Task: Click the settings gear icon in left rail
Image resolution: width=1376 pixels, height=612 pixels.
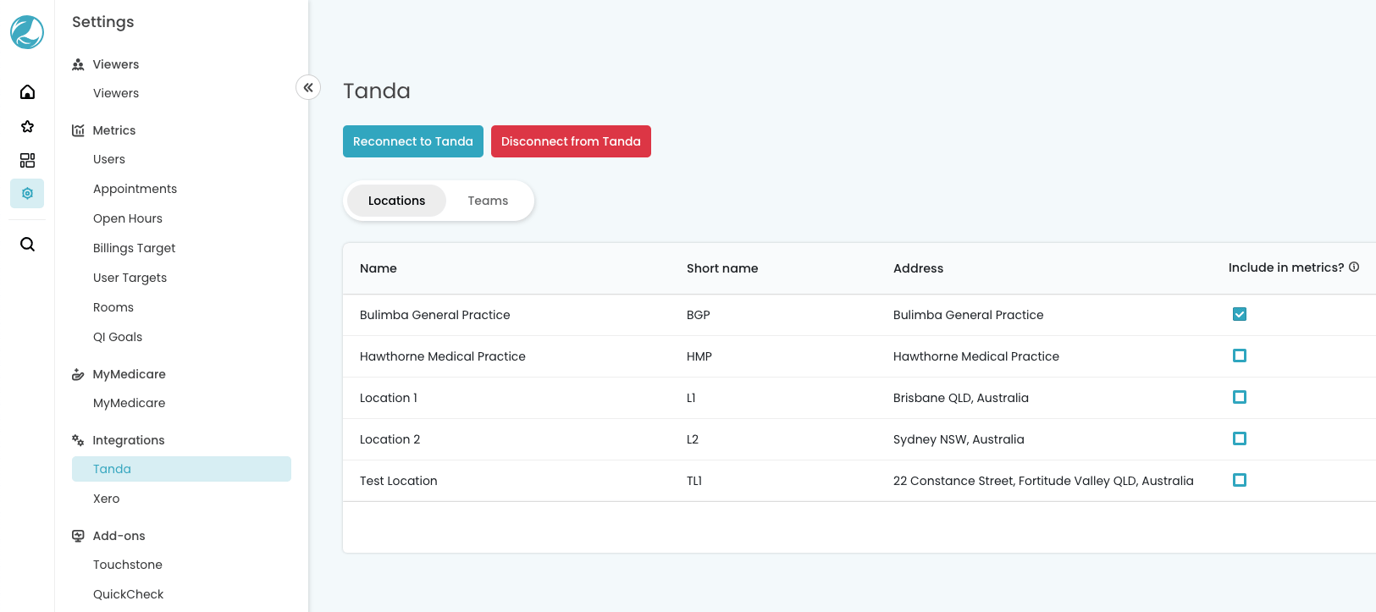Action: click(x=27, y=193)
